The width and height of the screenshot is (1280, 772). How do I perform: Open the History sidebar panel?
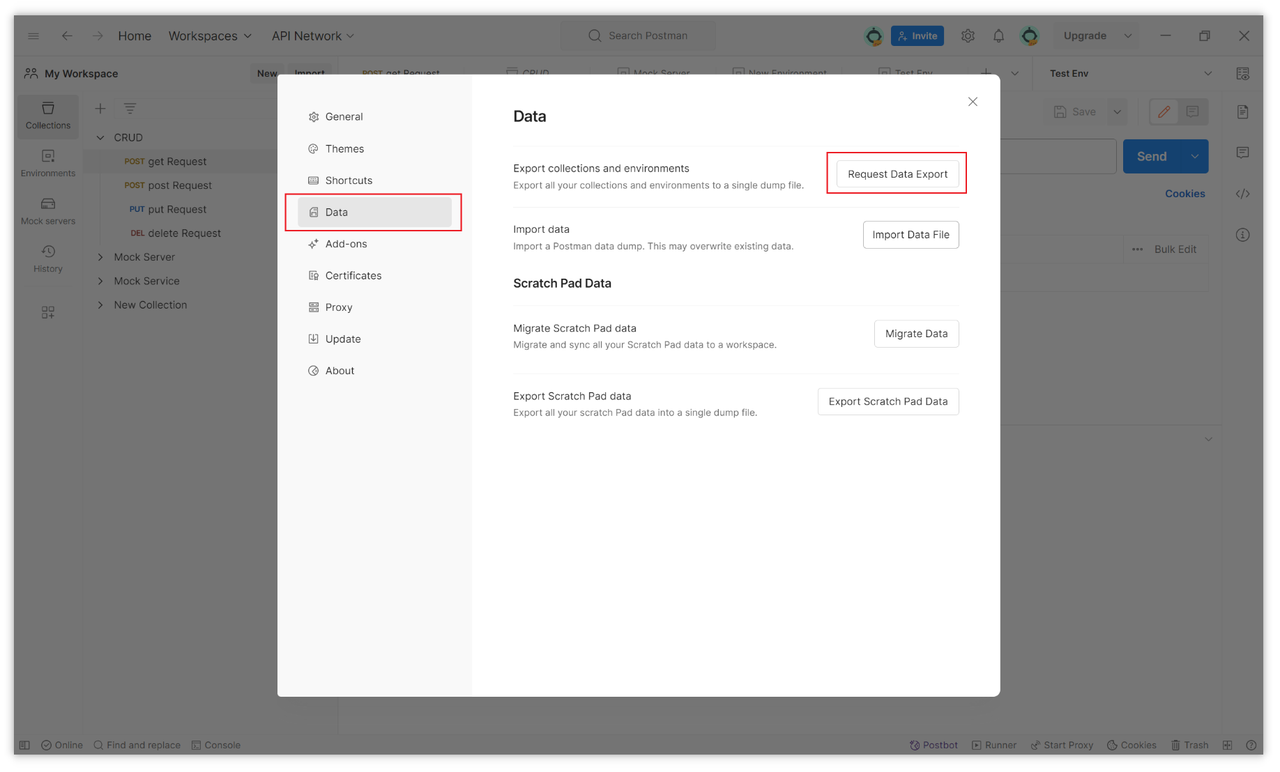pos(48,259)
